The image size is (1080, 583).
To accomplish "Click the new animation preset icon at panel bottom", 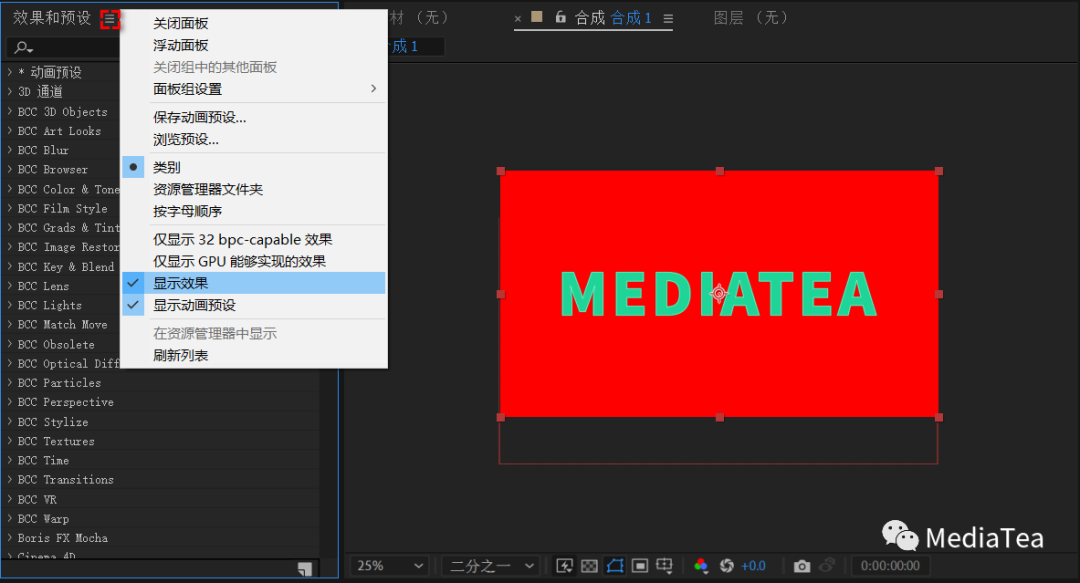I will pyautogui.click(x=305, y=569).
